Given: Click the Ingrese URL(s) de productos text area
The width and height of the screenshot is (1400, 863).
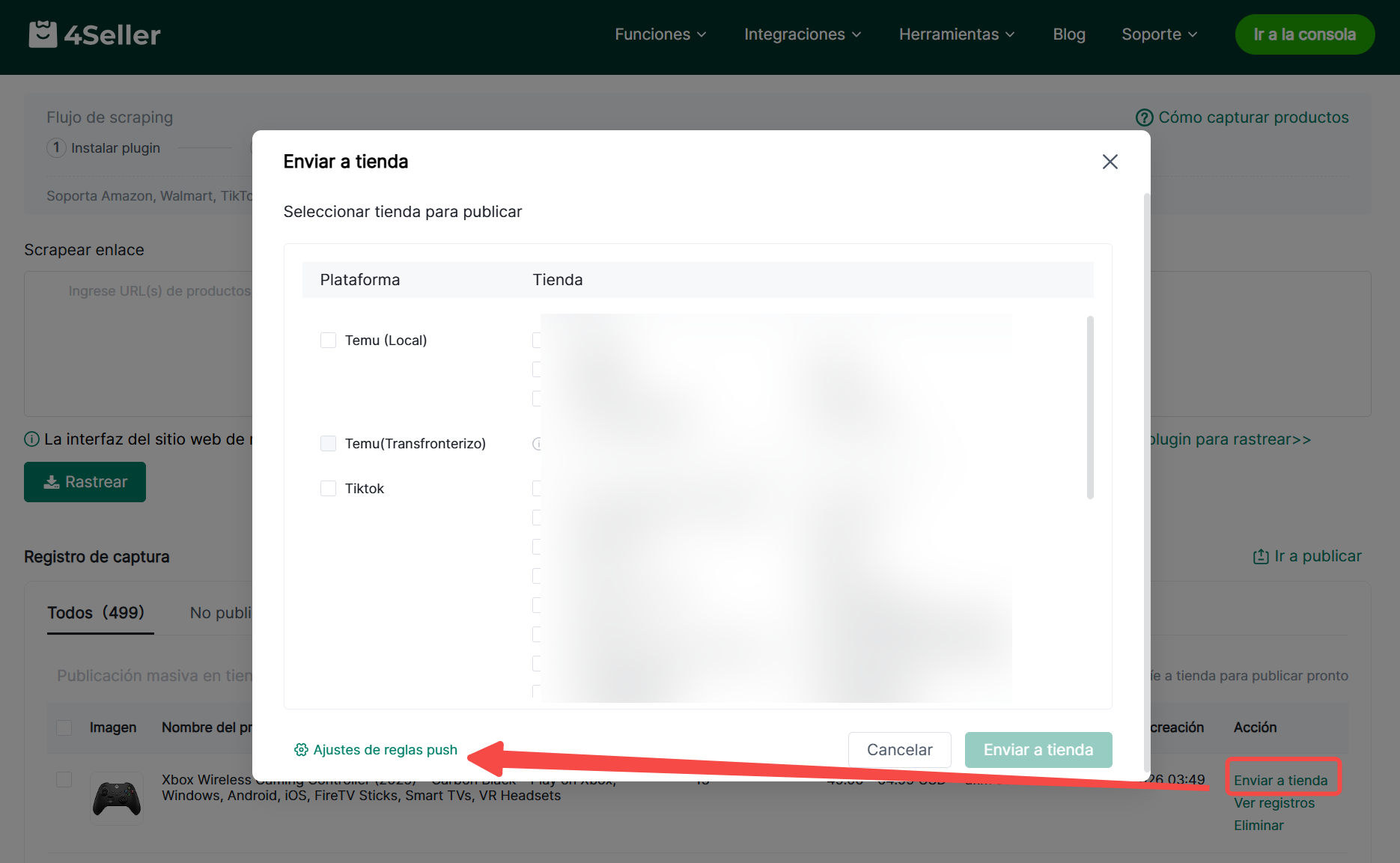Looking at the screenshot, I should click(x=138, y=344).
